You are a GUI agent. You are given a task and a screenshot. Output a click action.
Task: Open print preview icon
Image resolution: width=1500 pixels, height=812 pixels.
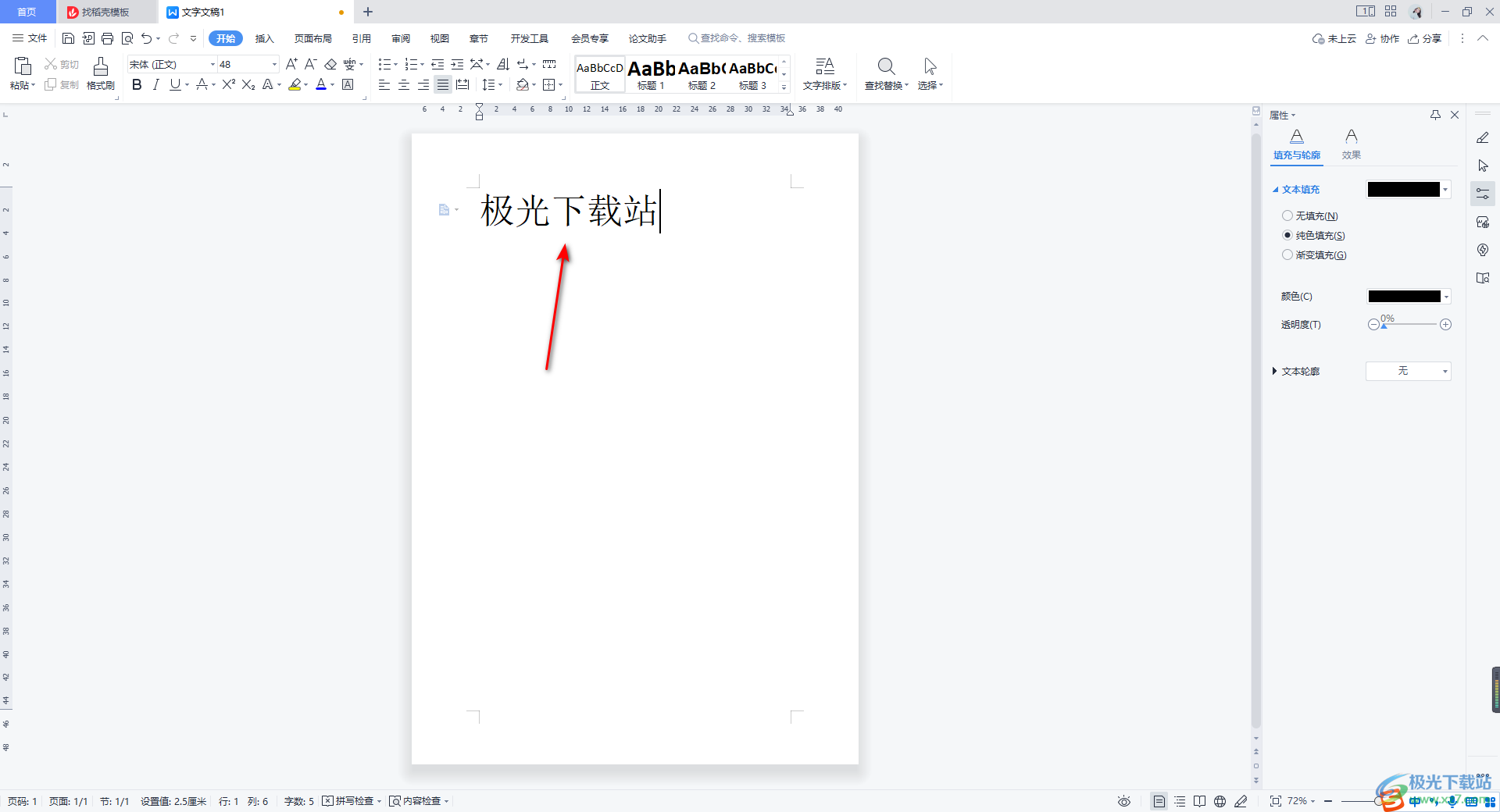point(127,38)
